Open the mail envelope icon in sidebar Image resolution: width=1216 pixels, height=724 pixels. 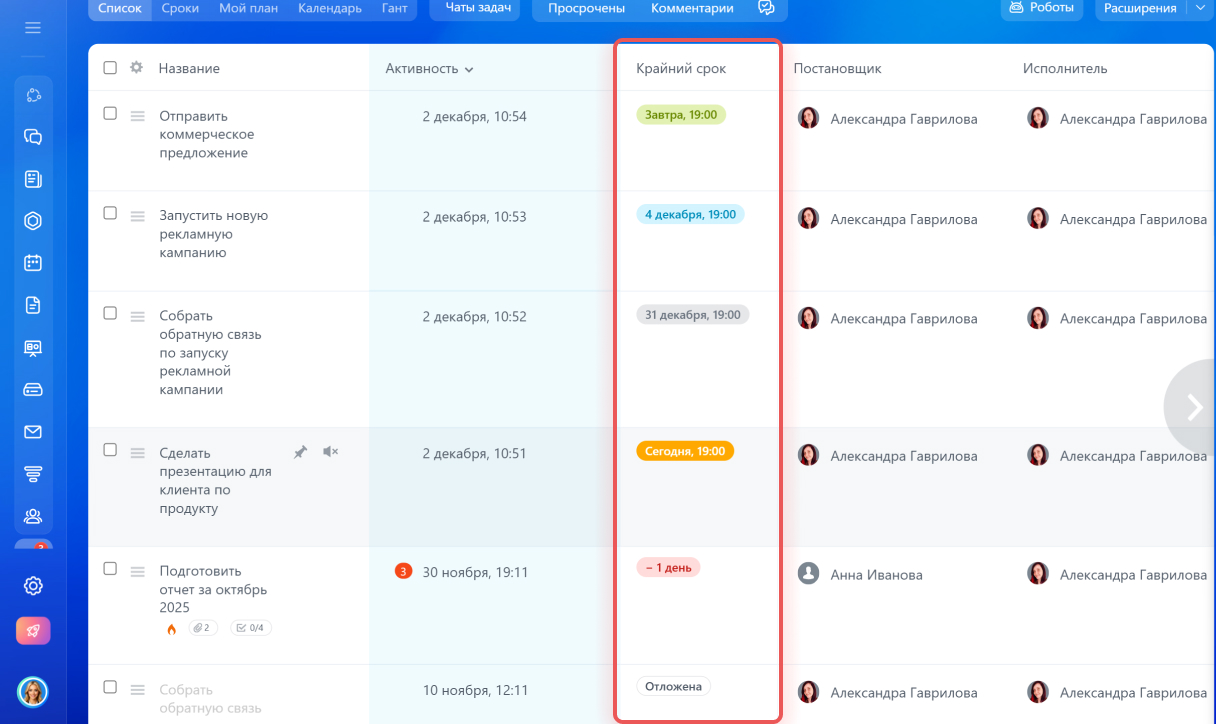pos(33,432)
